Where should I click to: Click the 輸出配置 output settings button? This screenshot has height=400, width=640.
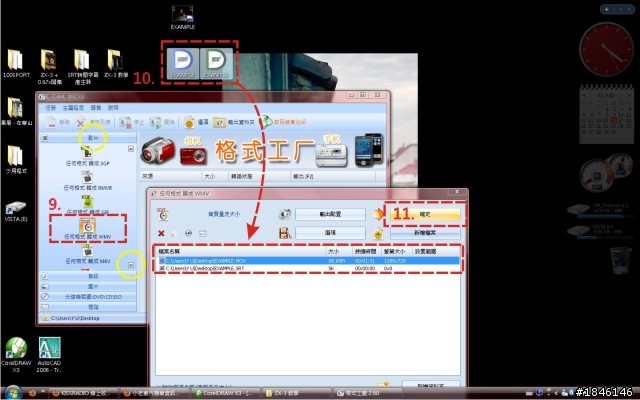click(330, 214)
